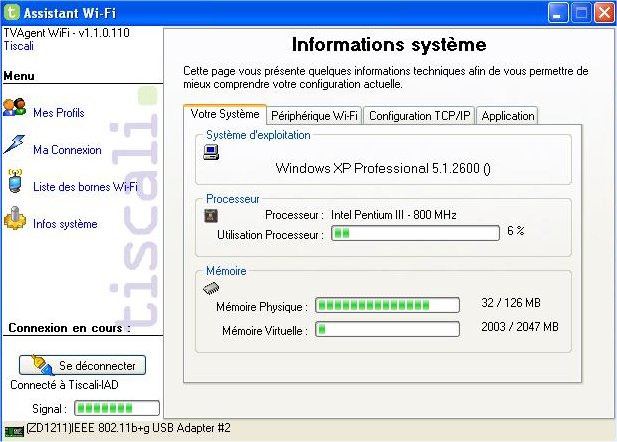Click the processor chip icon

click(211, 215)
